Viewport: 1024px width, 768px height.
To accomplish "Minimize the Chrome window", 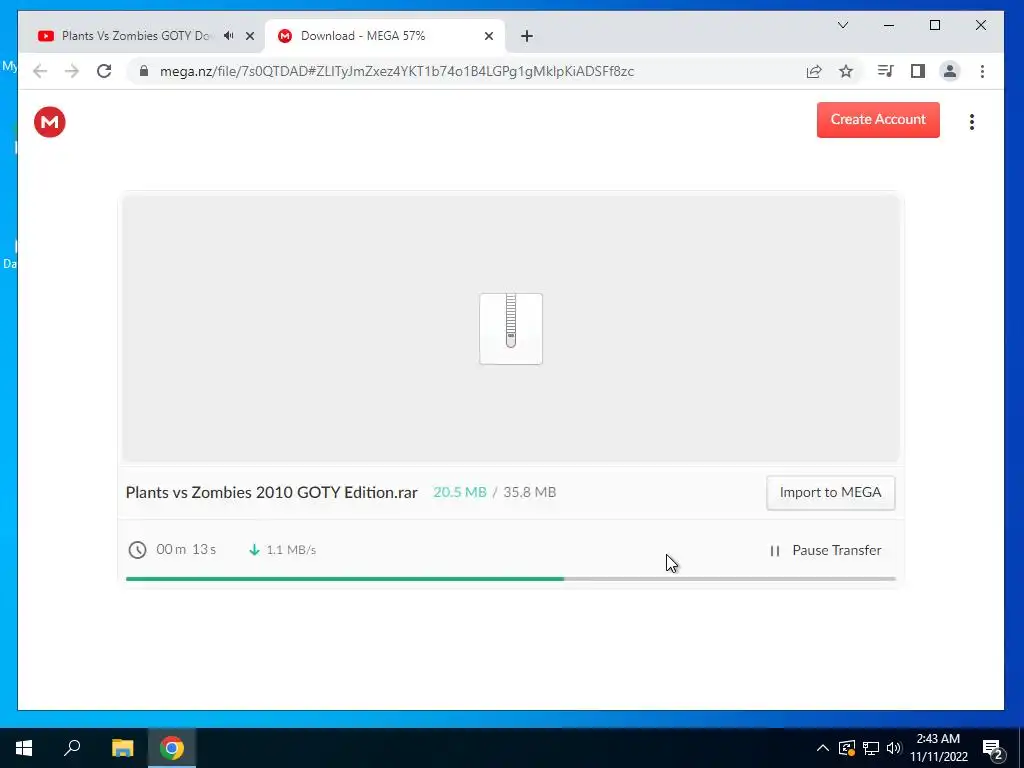I will coord(889,25).
